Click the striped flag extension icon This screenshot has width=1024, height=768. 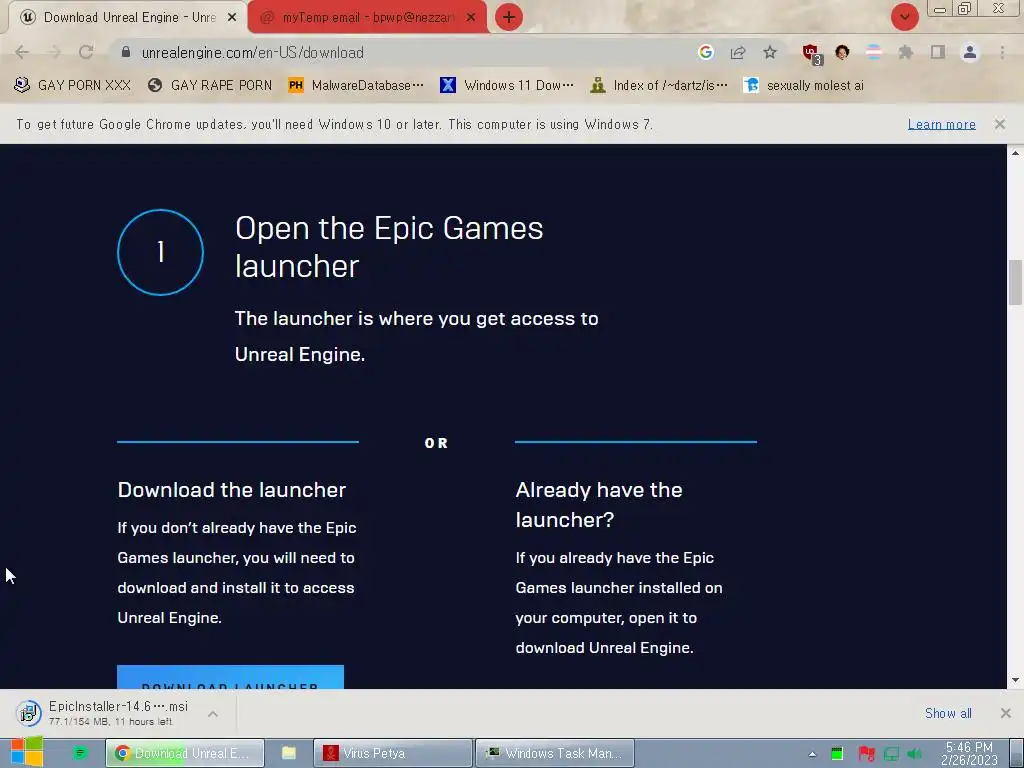[x=874, y=52]
